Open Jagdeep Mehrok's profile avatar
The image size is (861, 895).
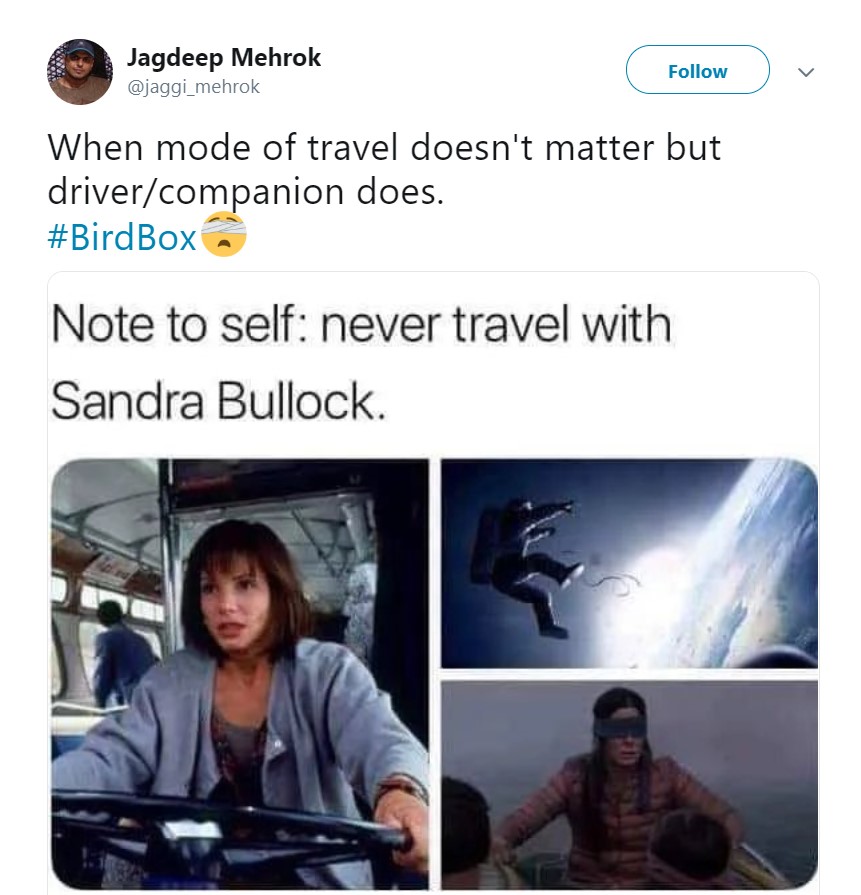(x=79, y=71)
